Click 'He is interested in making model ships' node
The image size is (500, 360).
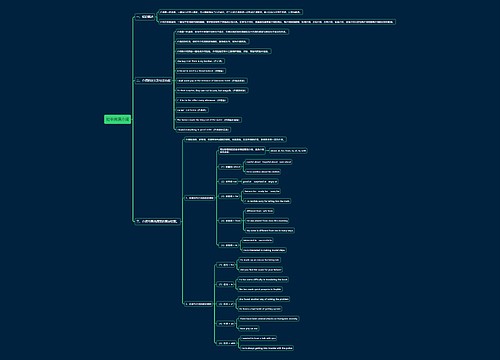264,250
